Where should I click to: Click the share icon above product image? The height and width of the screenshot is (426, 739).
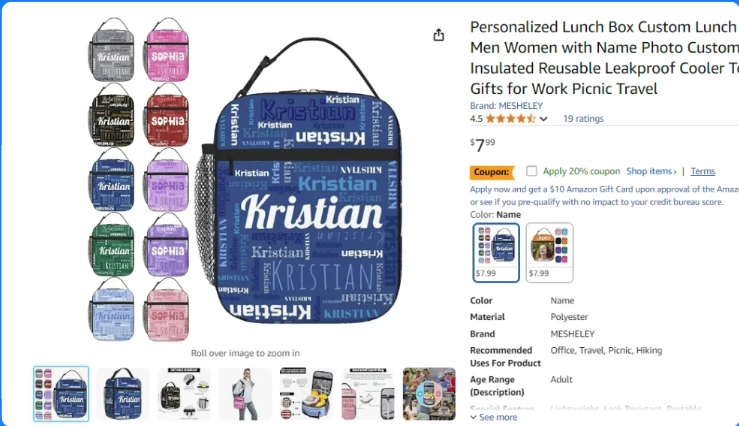(x=439, y=35)
